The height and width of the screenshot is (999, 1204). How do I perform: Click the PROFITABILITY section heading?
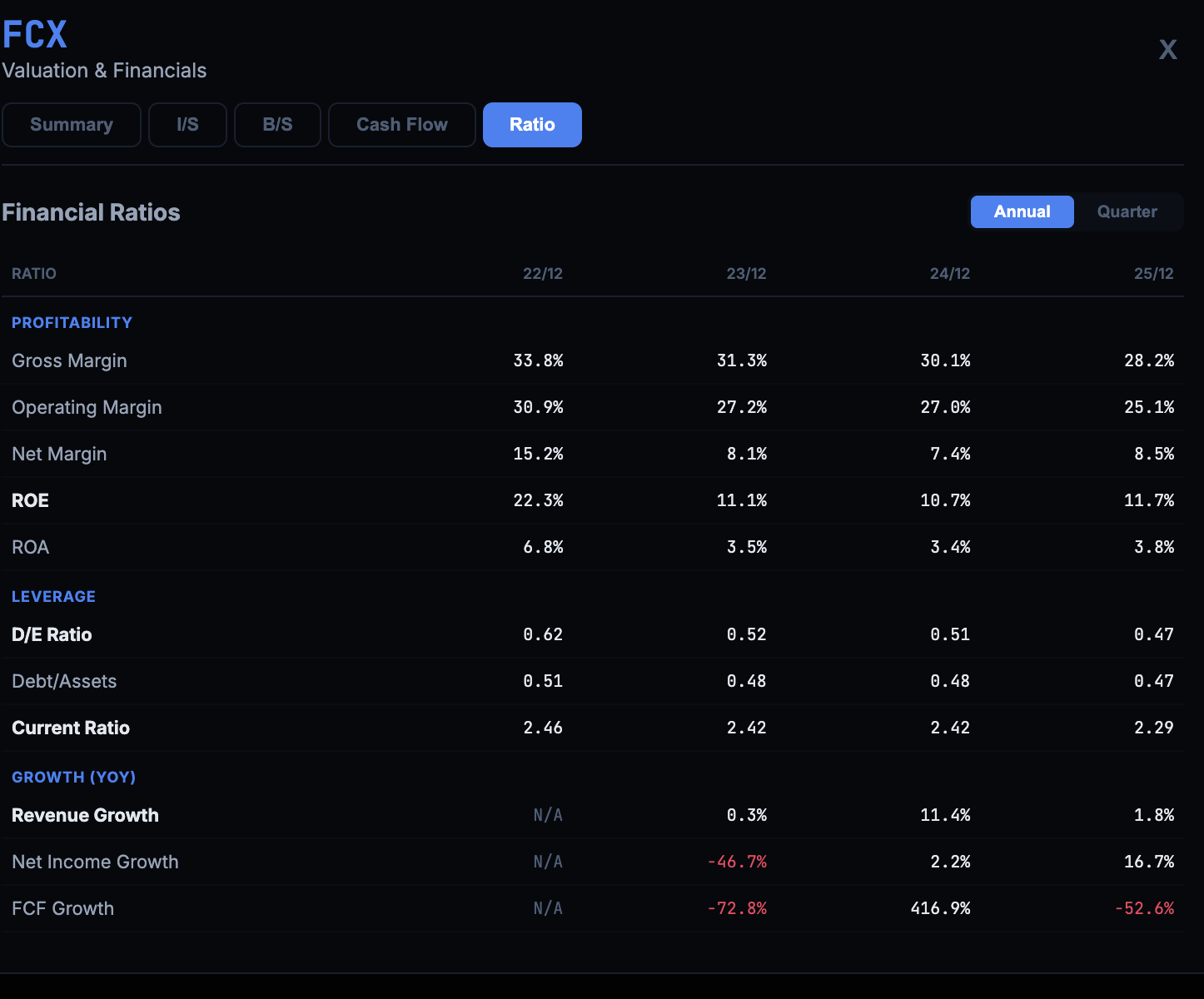click(72, 322)
